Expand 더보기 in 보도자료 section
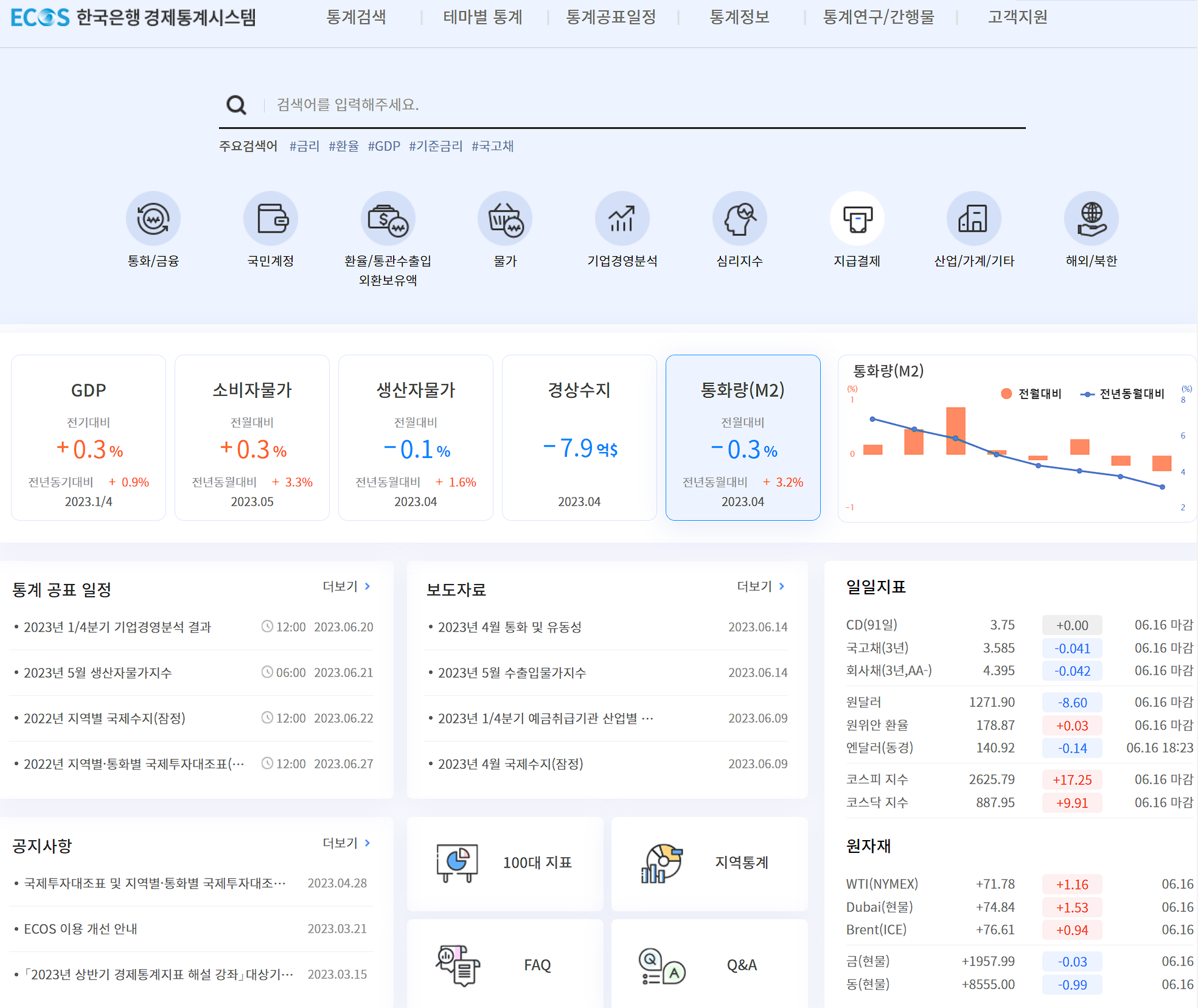The height and width of the screenshot is (1008, 1198). 757,586
